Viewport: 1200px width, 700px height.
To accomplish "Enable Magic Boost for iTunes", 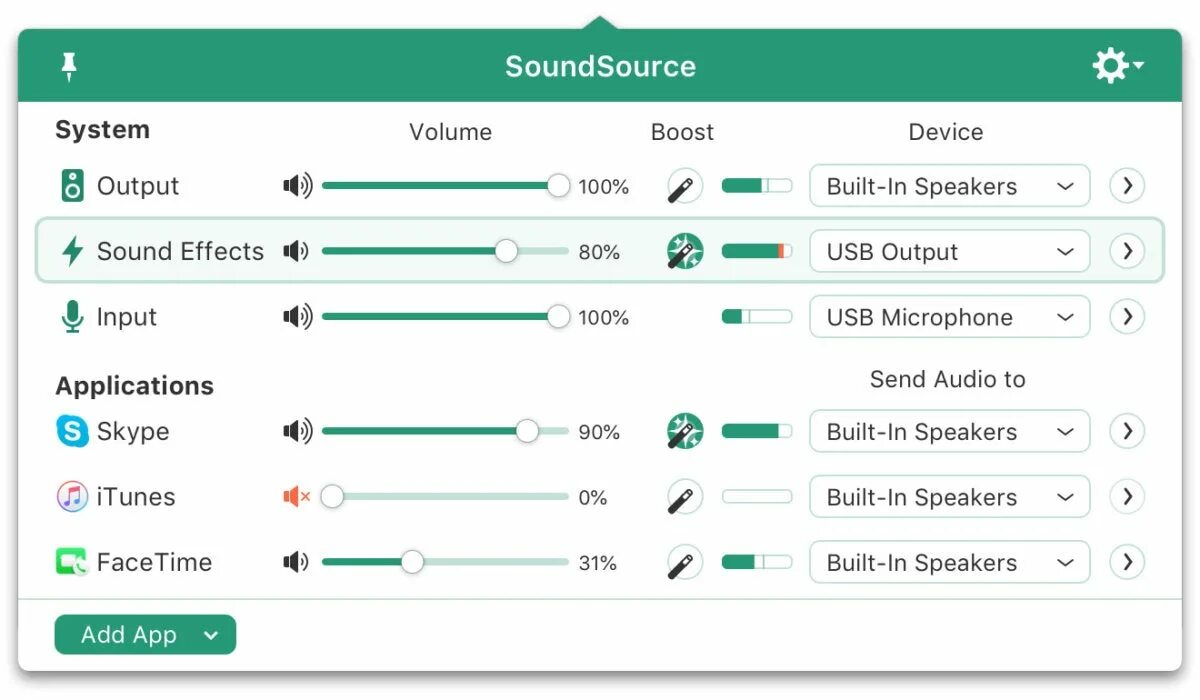I will pyautogui.click(x=685, y=497).
